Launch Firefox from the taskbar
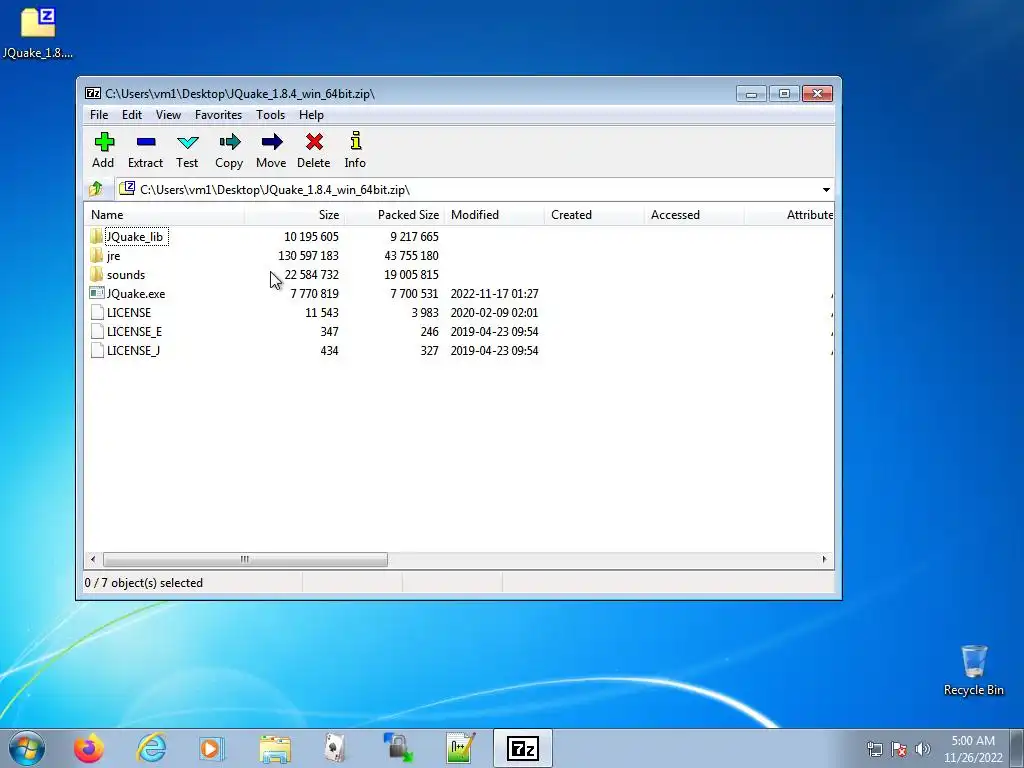The width and height of the screenshot is (1024, 768). (88, 748)
